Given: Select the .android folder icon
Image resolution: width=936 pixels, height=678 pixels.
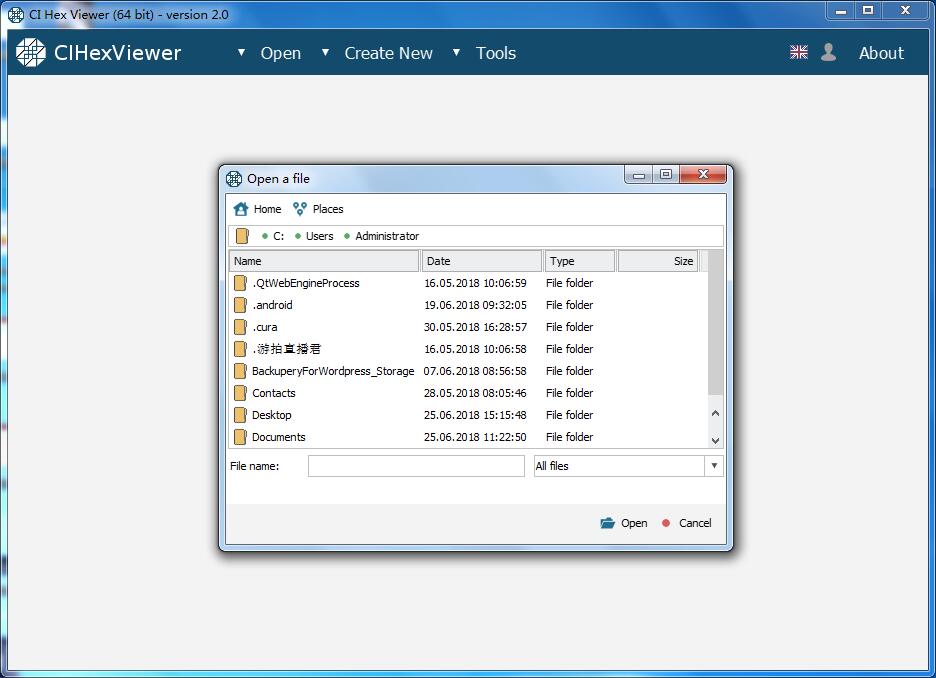Looking at the screenshot, I should click(x=240, y=305).
